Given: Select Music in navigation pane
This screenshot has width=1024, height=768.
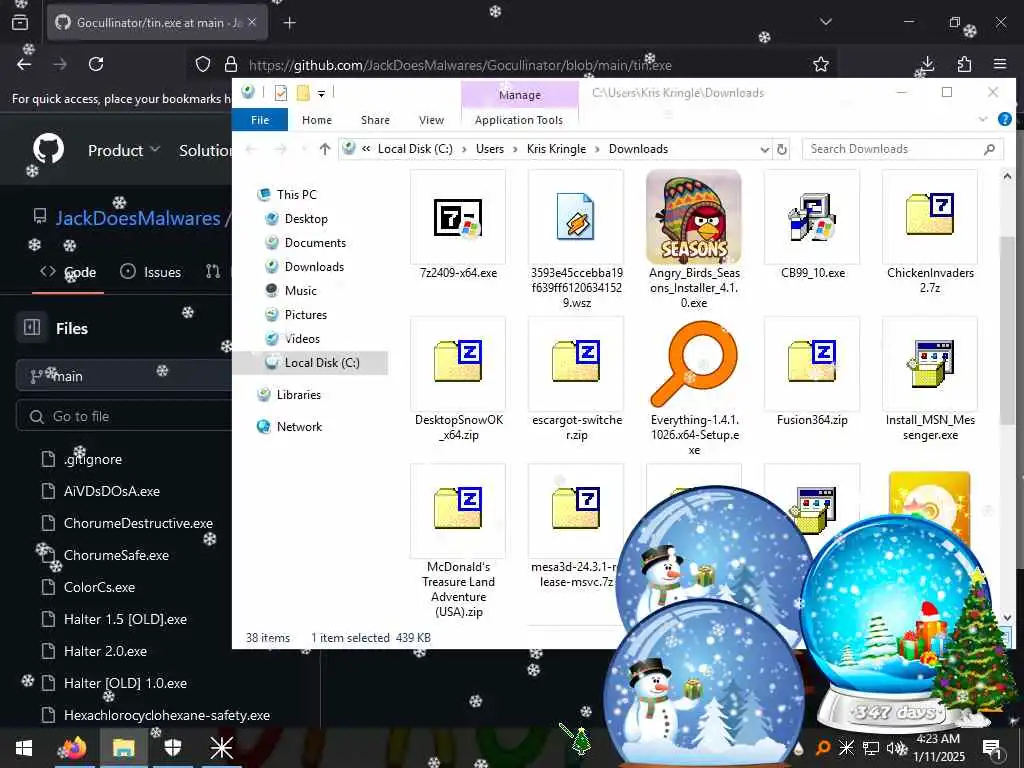Looking at the screenshot, I should 300,291.
